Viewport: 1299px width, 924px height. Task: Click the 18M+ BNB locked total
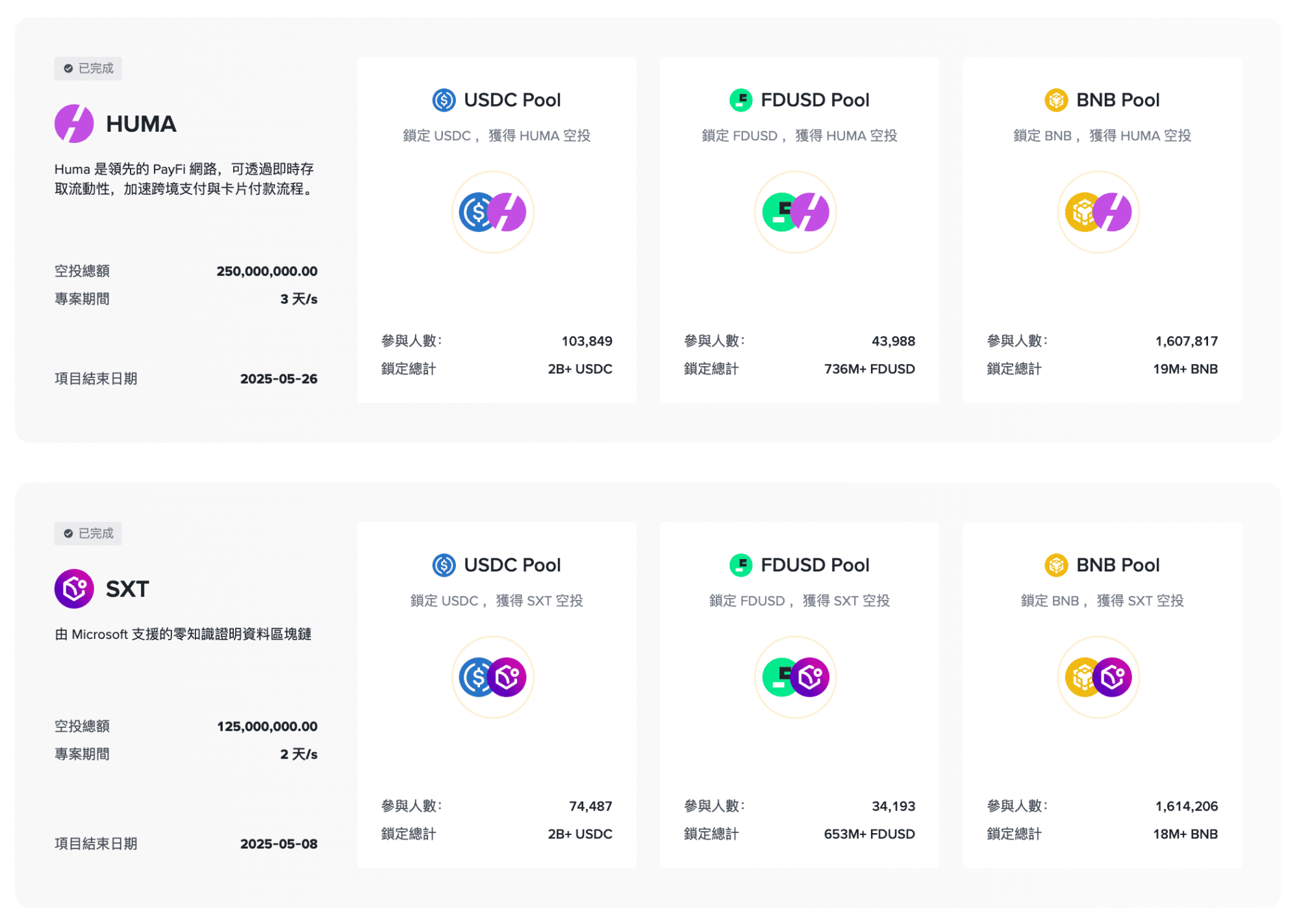(1185, 834)
